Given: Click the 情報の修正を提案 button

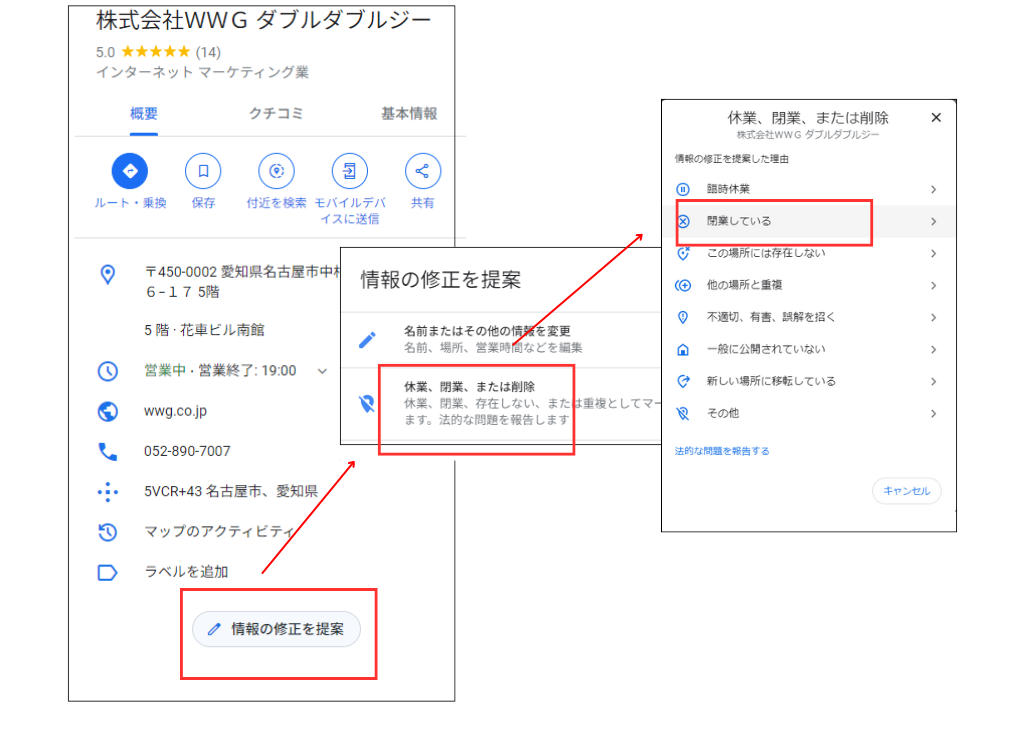Looking at the screenshot, I should [x=278, y=630].
